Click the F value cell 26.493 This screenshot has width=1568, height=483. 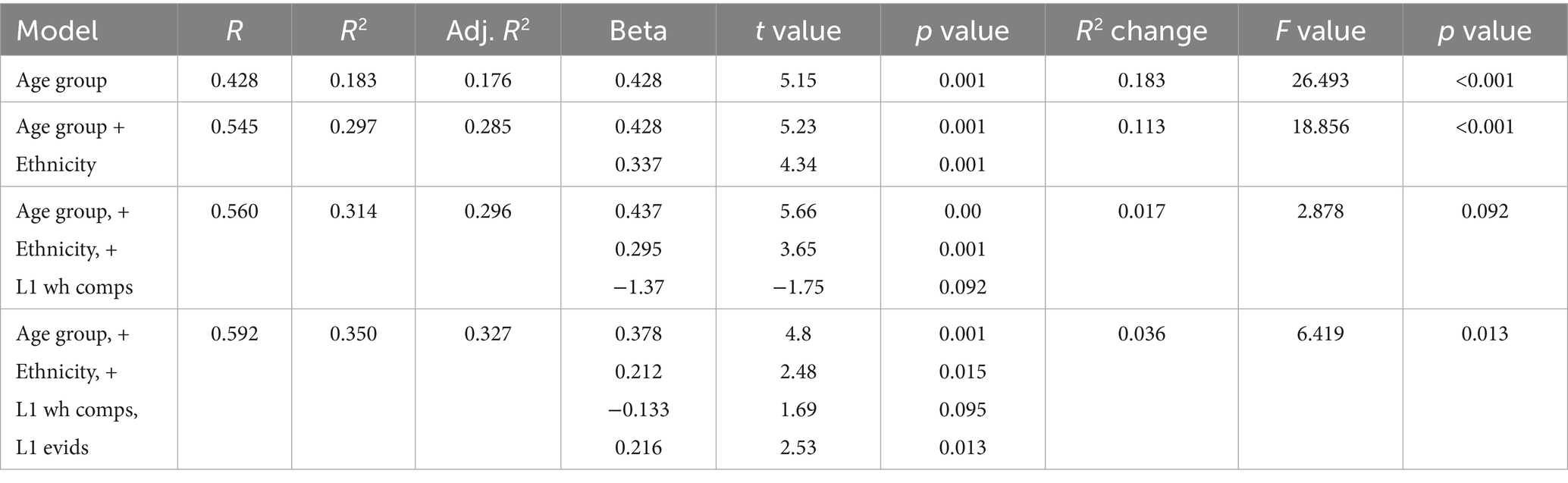coord(1320,80)
